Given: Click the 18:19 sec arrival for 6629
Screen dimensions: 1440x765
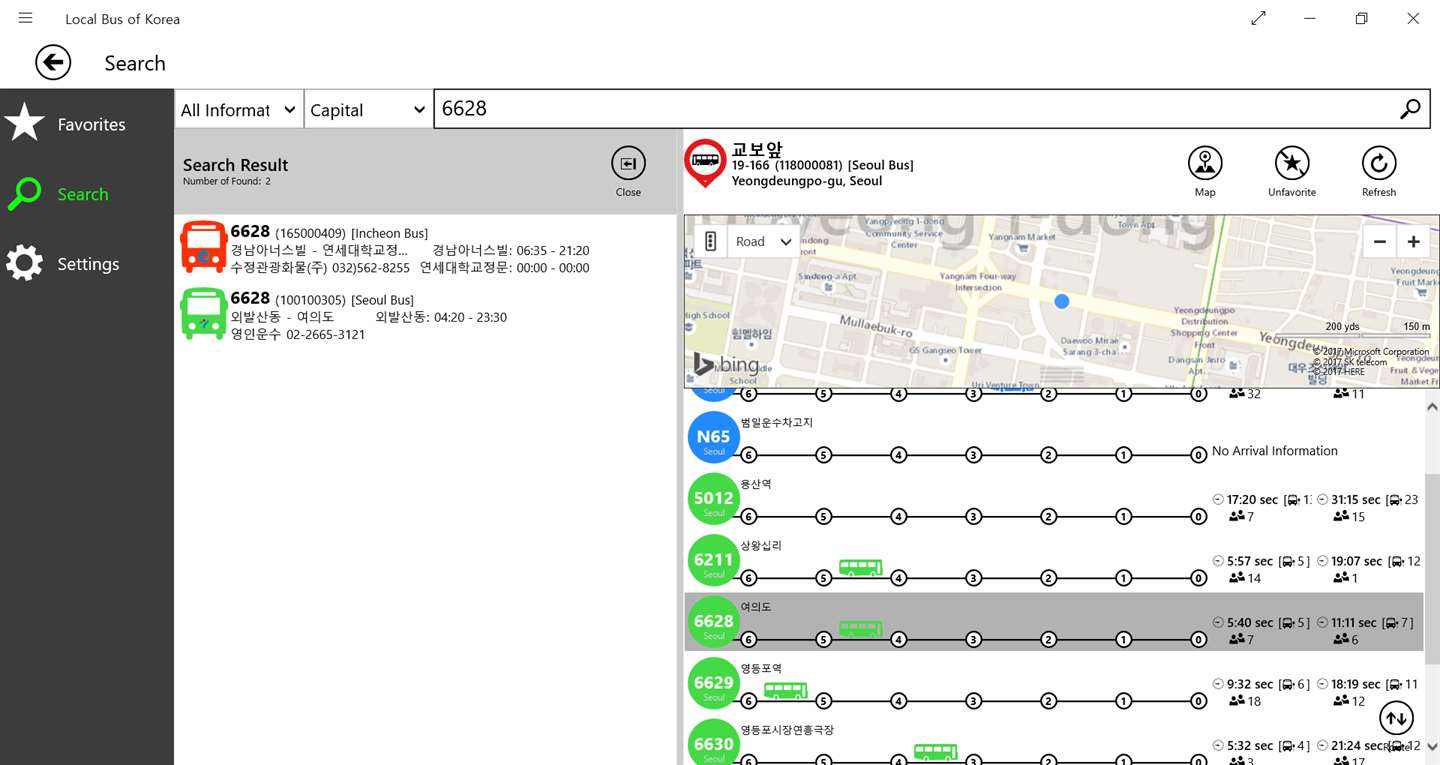Looking at the screenshot, I should (x=1355, y=685).
